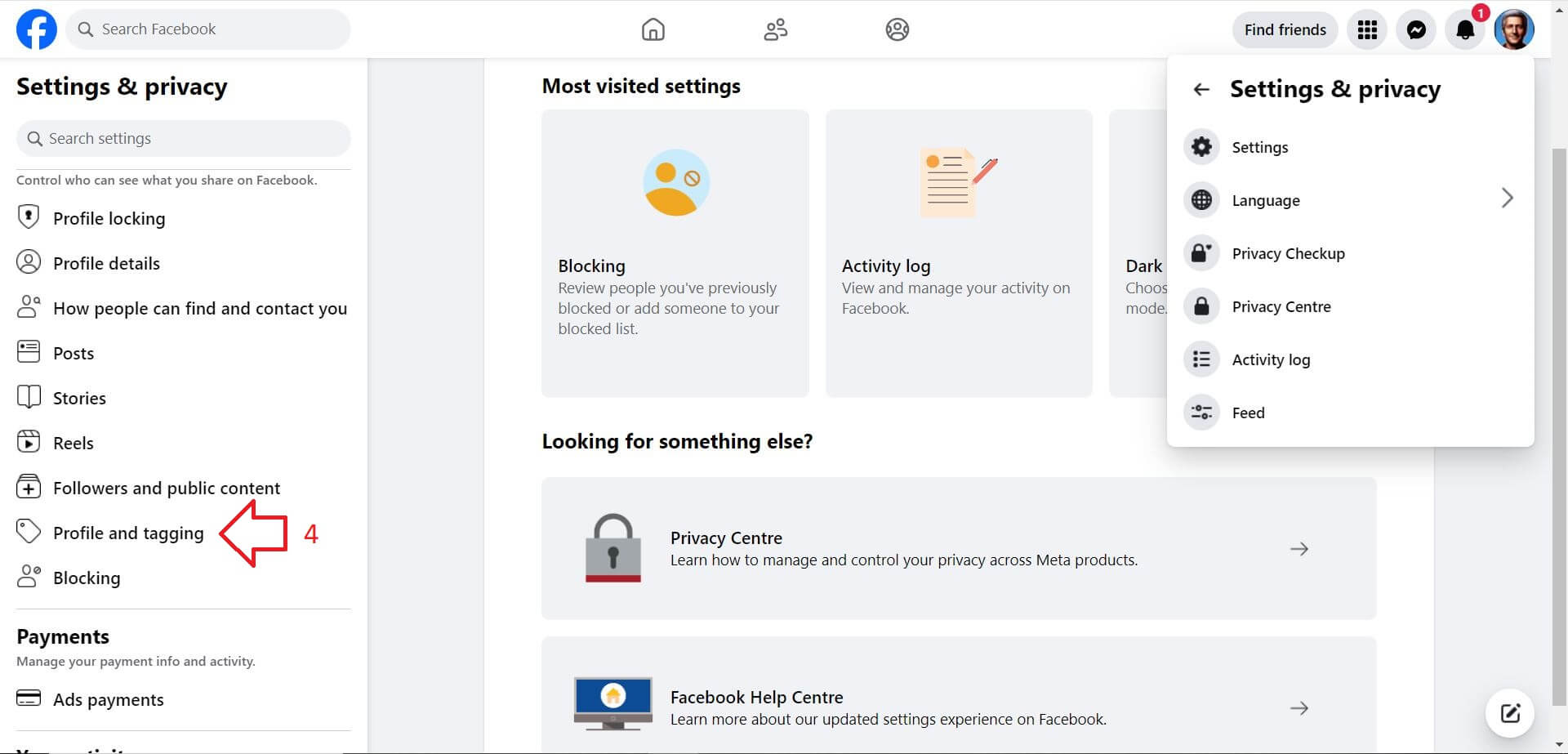Image resolution: width=1568 pixels, height=754 pixels.
Task: Open the apps grid menu icon
Action: click(1367, 30)
